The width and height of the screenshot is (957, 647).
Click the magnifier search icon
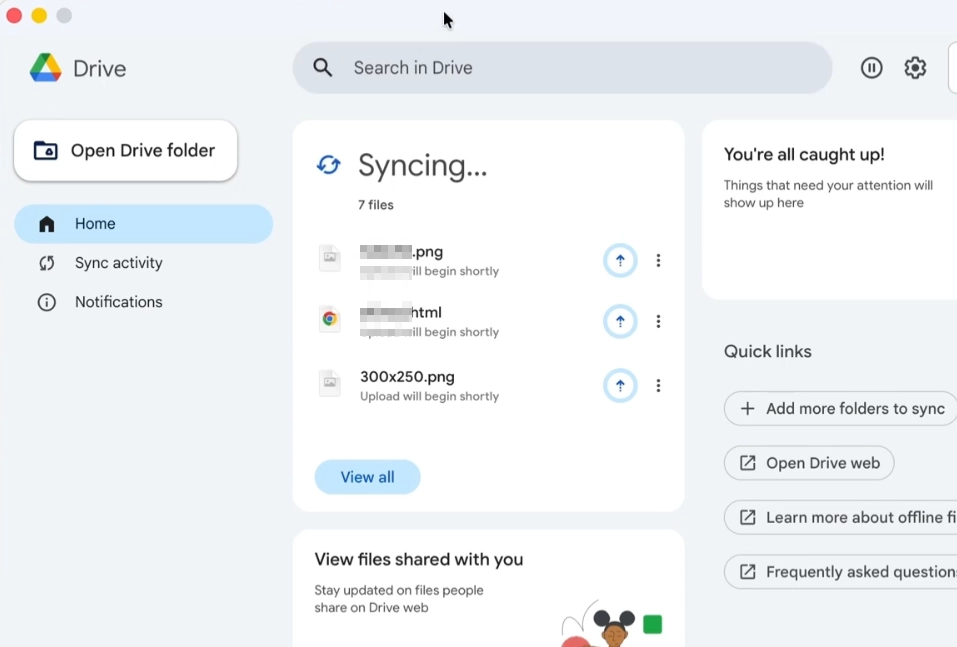pyautogui.click(x=323, y=68)
